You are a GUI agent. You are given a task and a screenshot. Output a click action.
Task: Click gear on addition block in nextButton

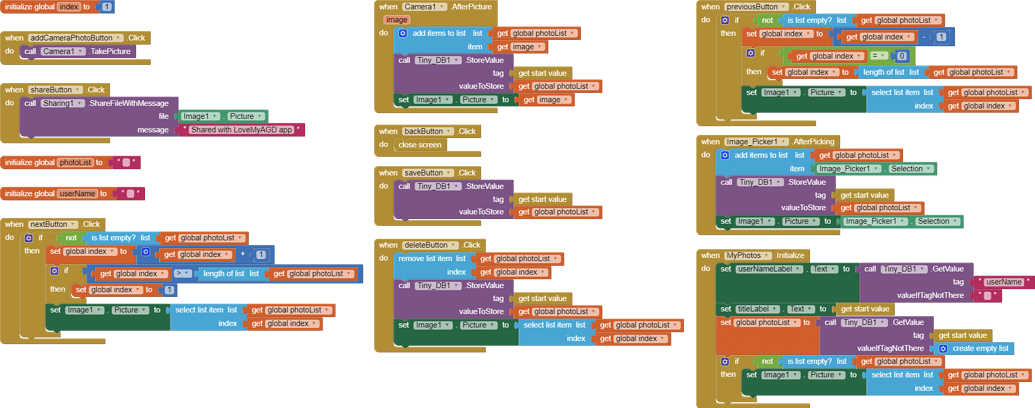coord(146,253)
